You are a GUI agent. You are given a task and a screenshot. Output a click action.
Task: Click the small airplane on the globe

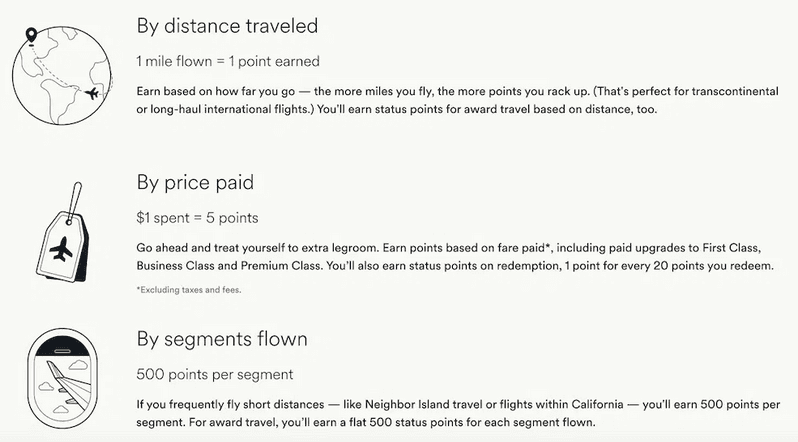[94, 94]
